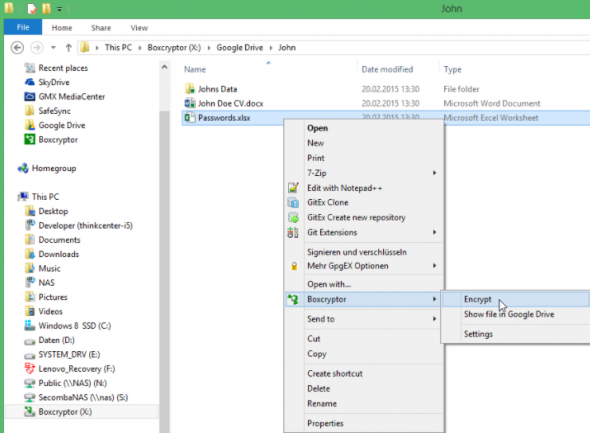The width and height of the screenshot is (590, 433).
Task: Click the Notepad++ icon in the context menu
Action: (293, 188)
